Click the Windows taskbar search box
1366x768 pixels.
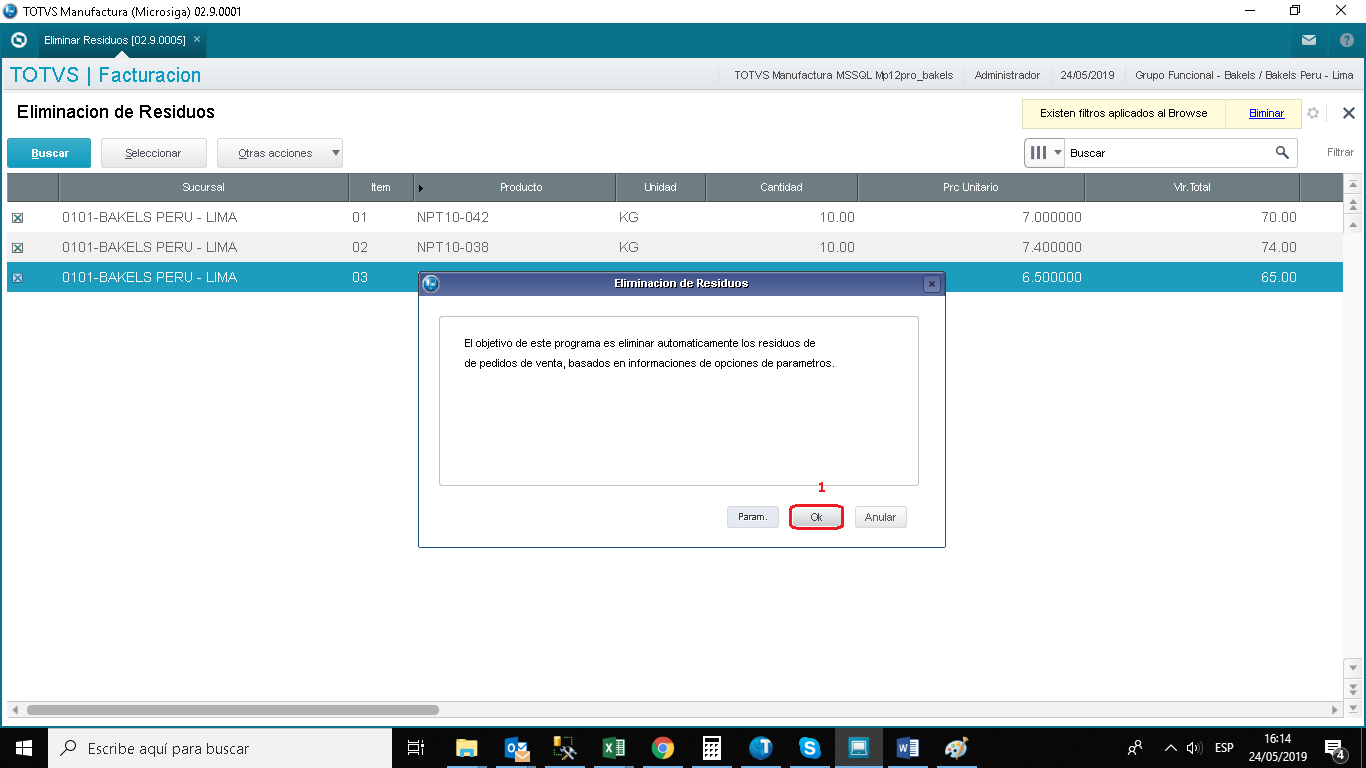click(219, 748)
